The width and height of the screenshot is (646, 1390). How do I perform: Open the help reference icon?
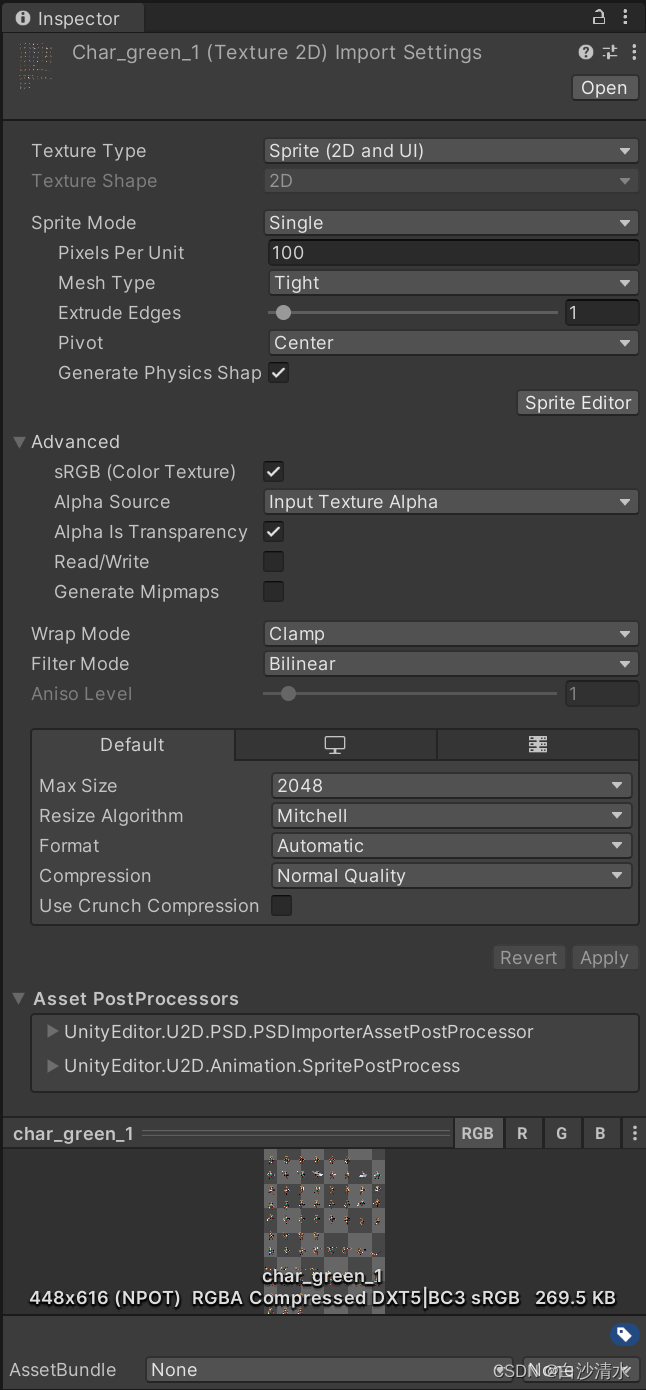click(586, 53)
